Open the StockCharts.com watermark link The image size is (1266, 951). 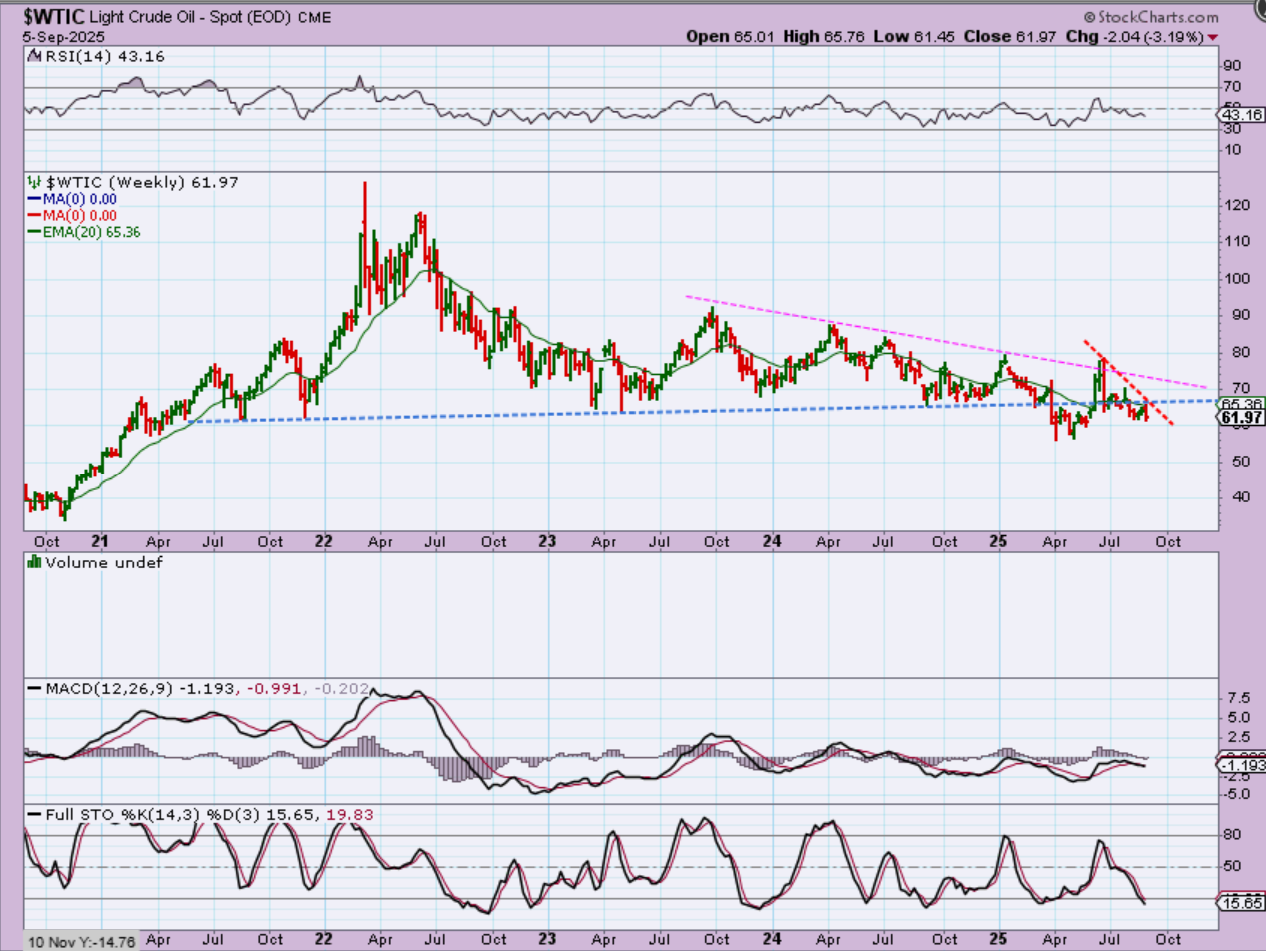pyautogui.click(x=1158, y=17)
